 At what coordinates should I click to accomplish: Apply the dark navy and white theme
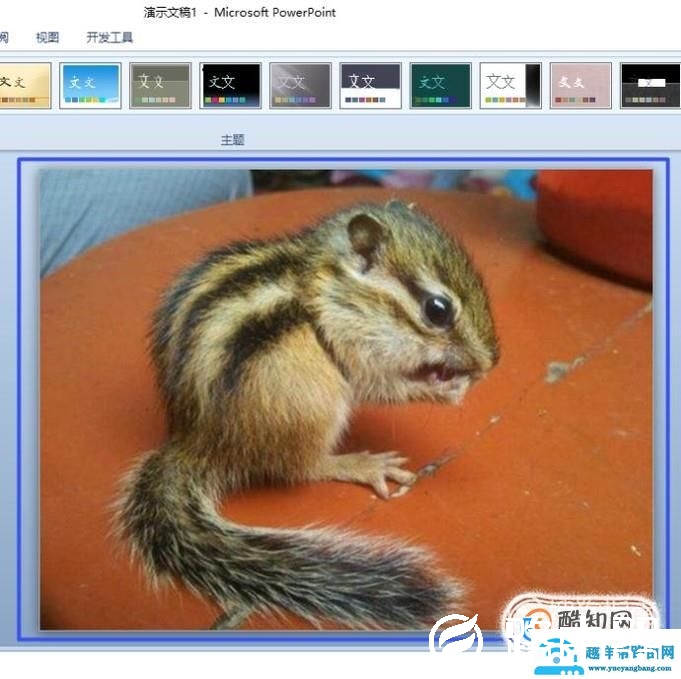pos(370,85)
